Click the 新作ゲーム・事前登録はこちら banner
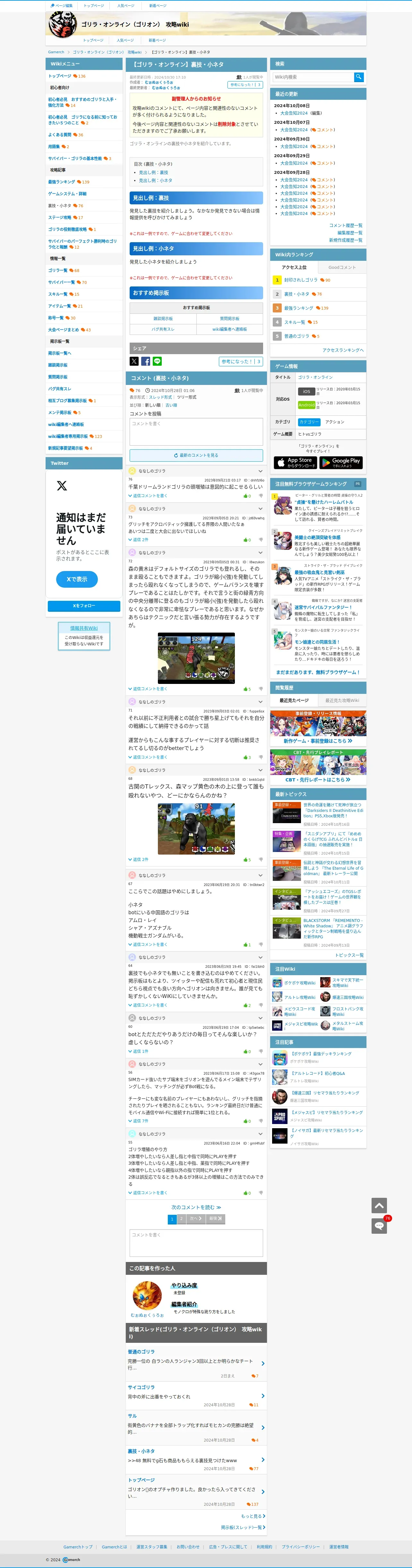412x1568 pixels. coord(318,728)
